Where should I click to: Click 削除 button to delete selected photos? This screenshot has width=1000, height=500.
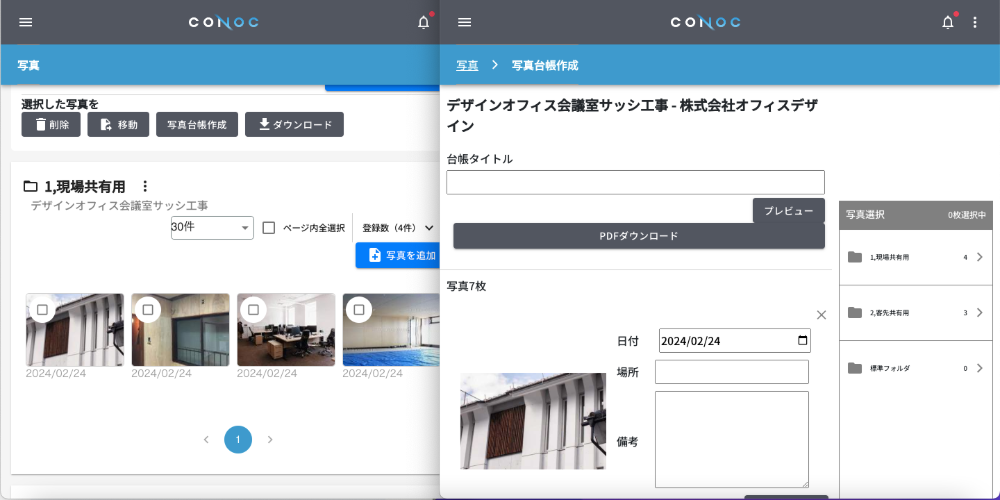[51, 124]
